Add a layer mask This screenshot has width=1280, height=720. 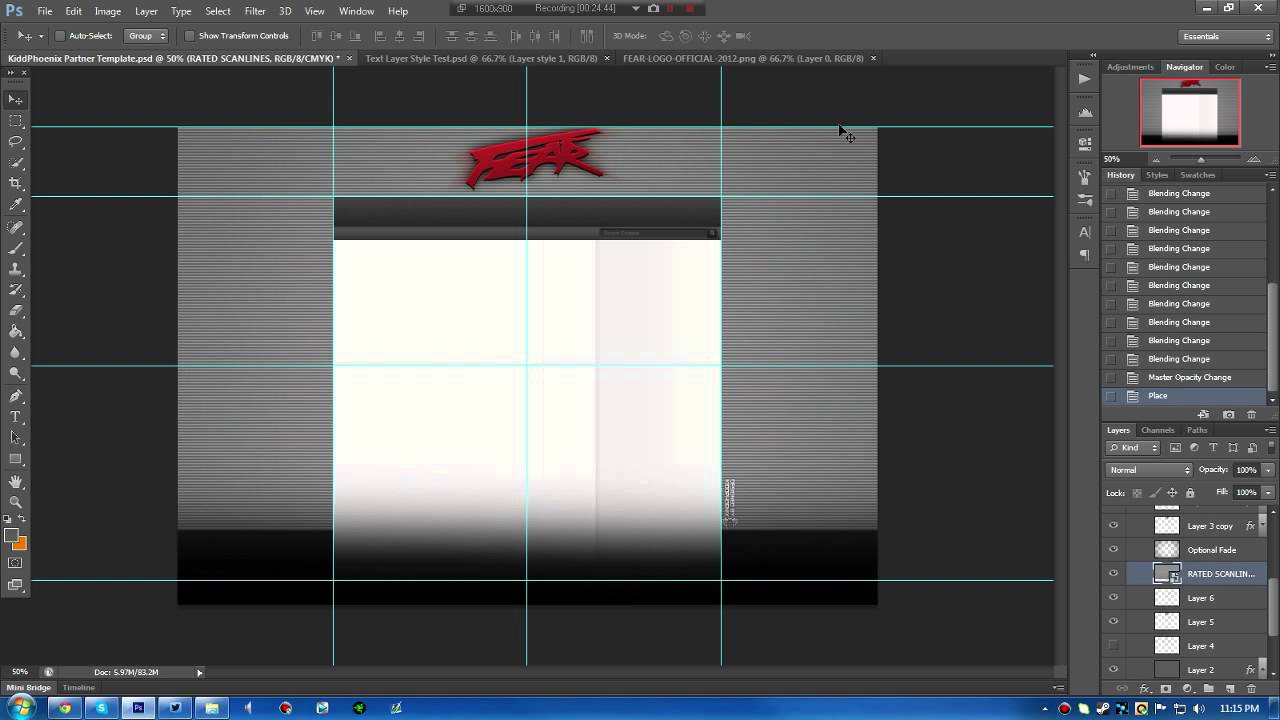tap(1165, 689)
